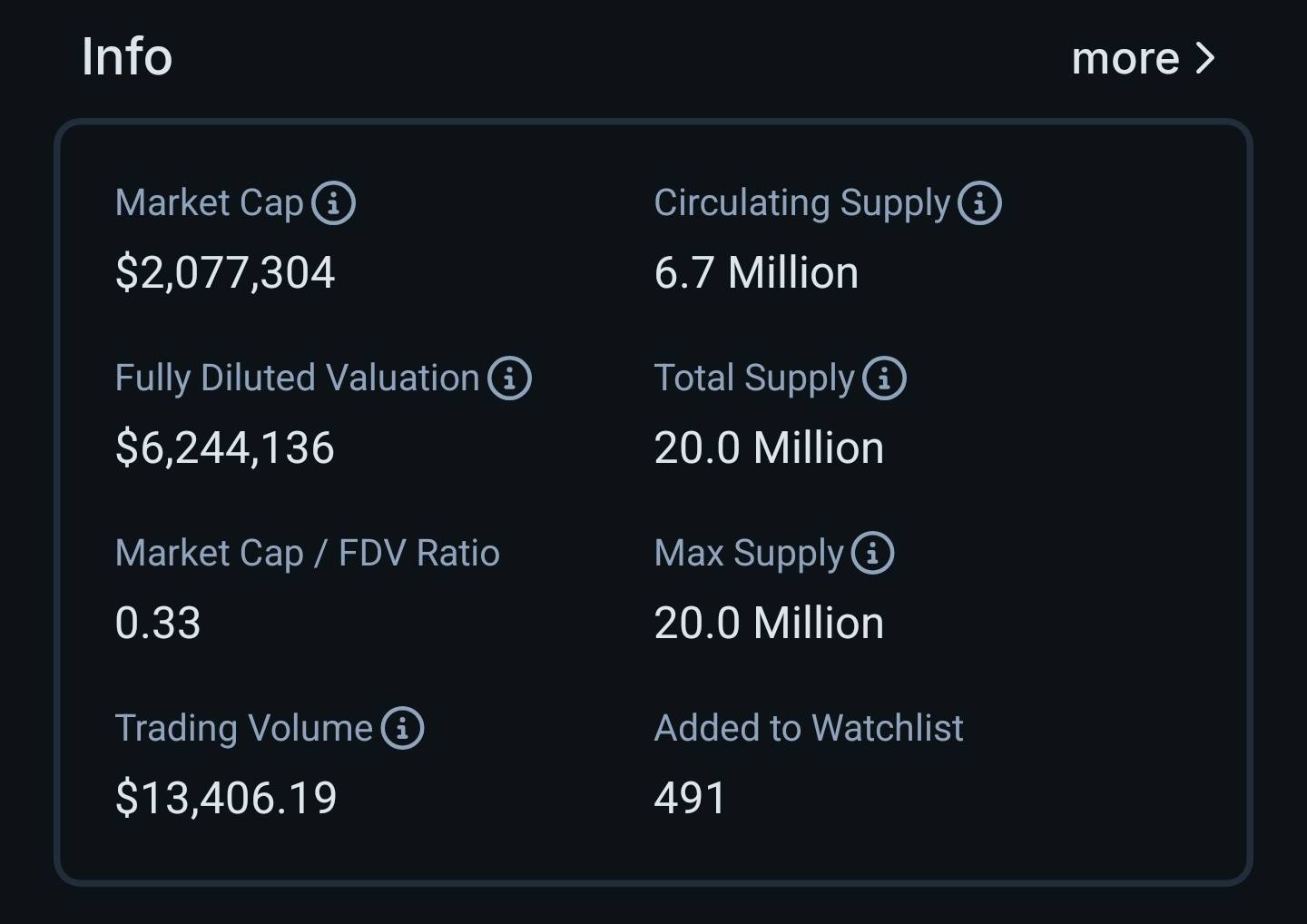Click the 20.0 Million value under Total Supply
Screen dimensions: 1307x924
click(769, 447)
